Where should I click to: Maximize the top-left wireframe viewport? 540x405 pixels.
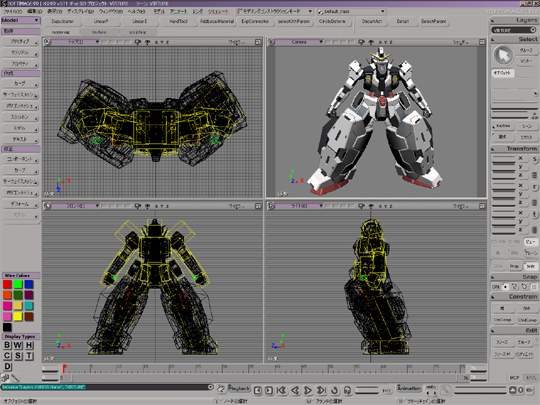(258, 42)
